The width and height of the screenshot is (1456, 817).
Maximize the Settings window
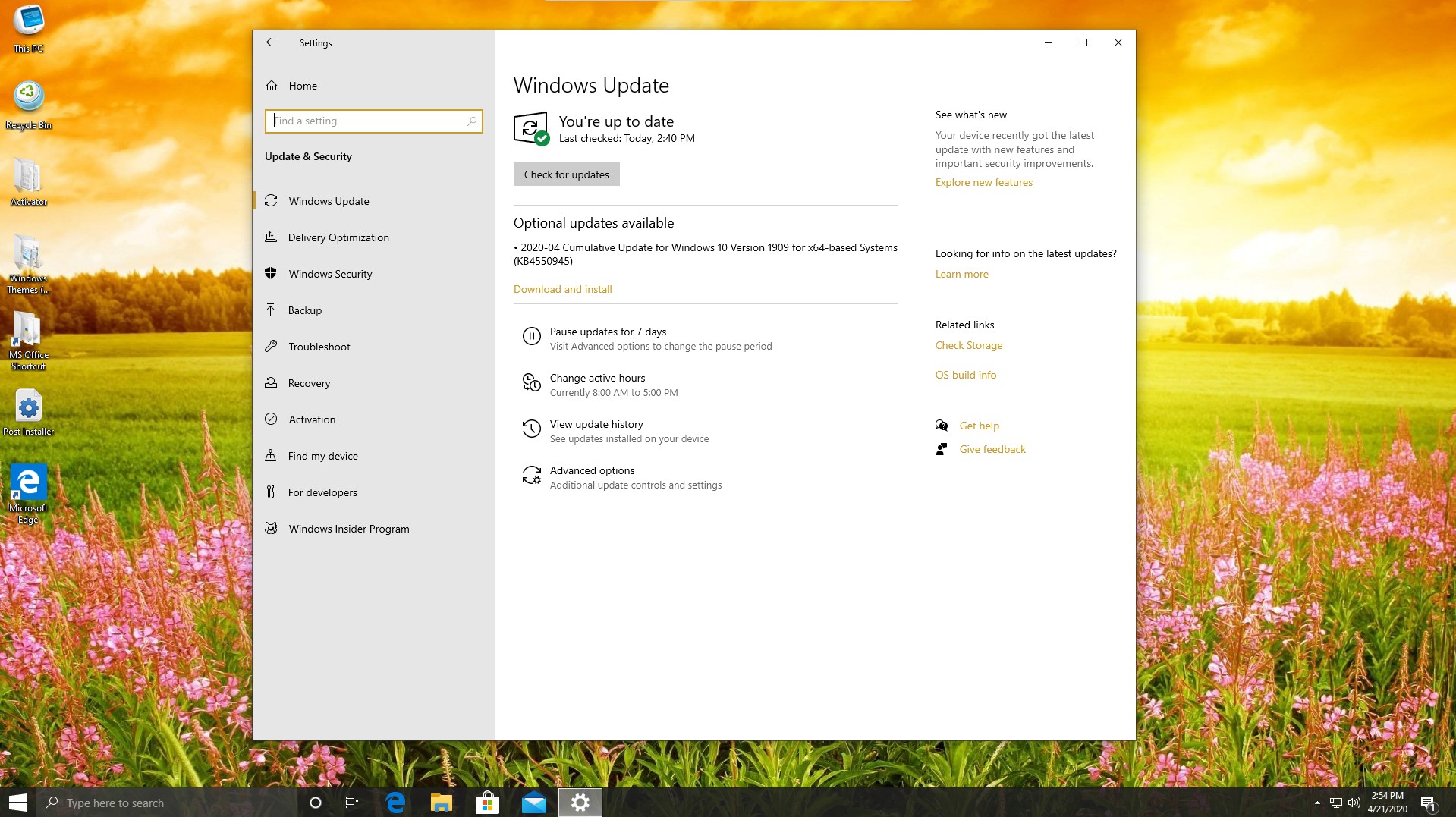(1083, 42)
